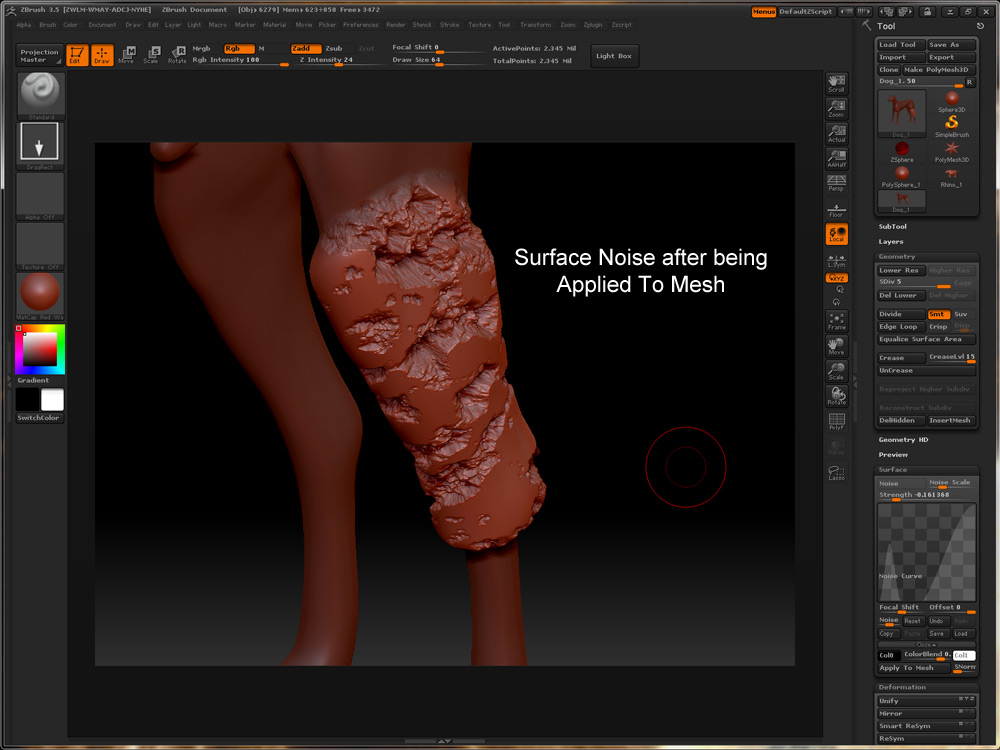Open the Stroke menu
This screenshot has height=750, width=1000.
[450, 24]
